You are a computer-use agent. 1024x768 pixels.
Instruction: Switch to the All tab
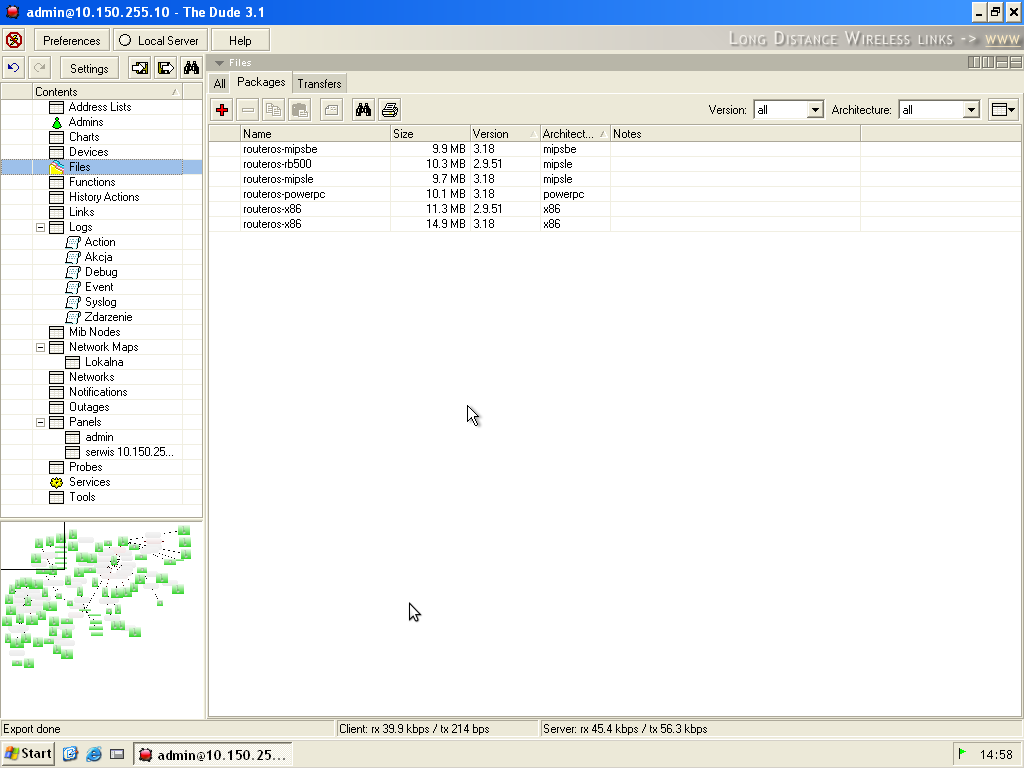(x=219, y=84)
